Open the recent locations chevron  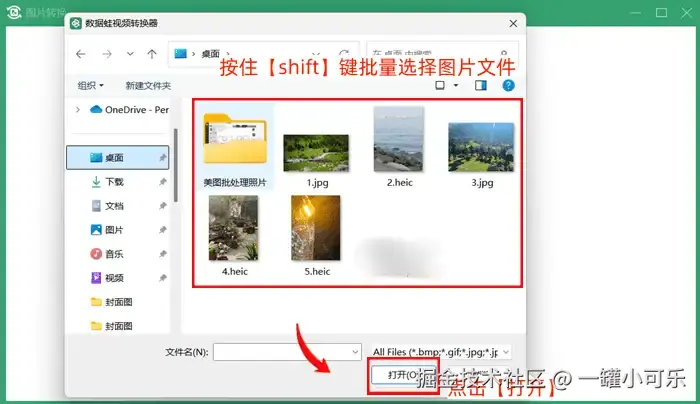[130, 54]
